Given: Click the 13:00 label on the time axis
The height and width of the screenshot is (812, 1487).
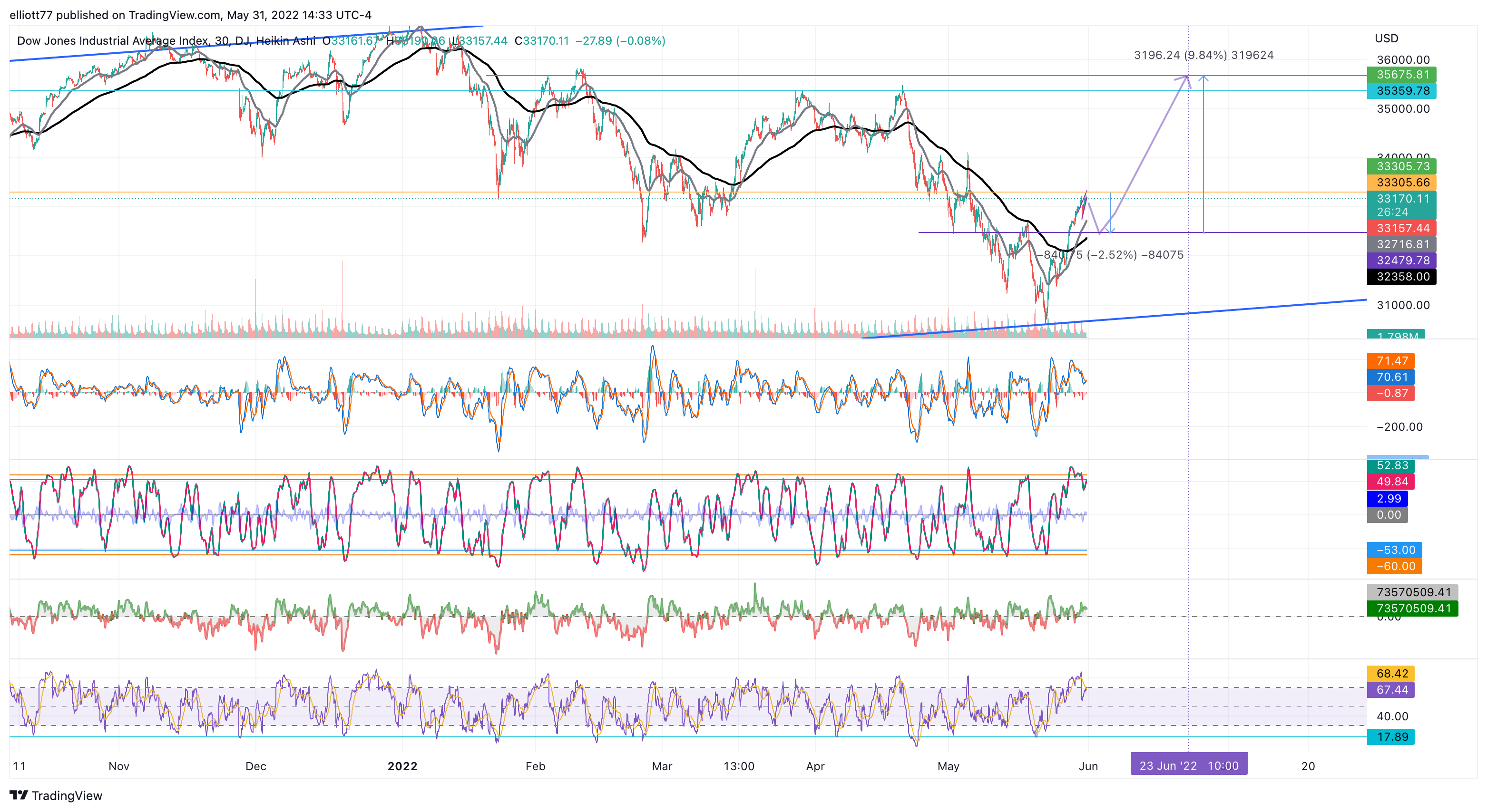Looking at the screenshot, I should click(x=739, y=766).
